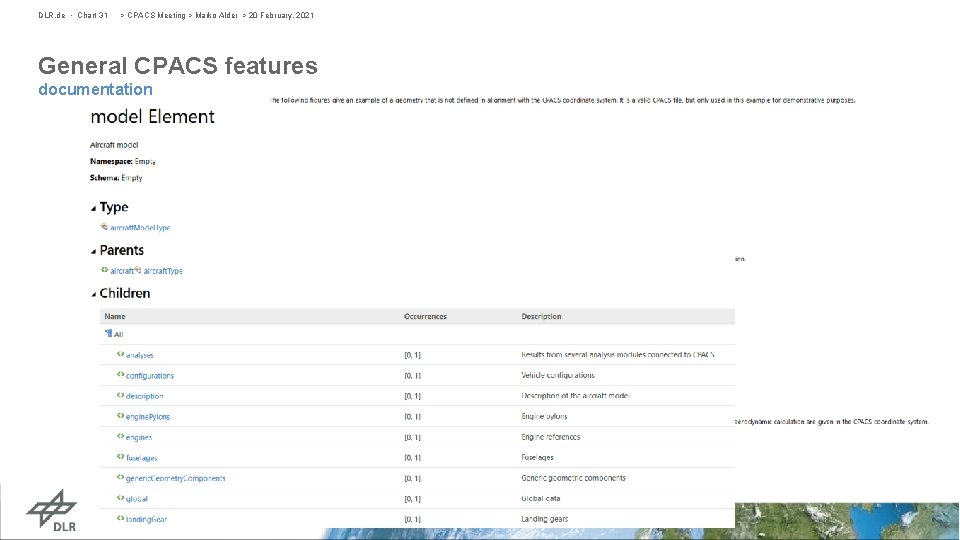This screenshot has height=540, width=960.
Task: Open the description child element link
Action: [x=144, y=396]
